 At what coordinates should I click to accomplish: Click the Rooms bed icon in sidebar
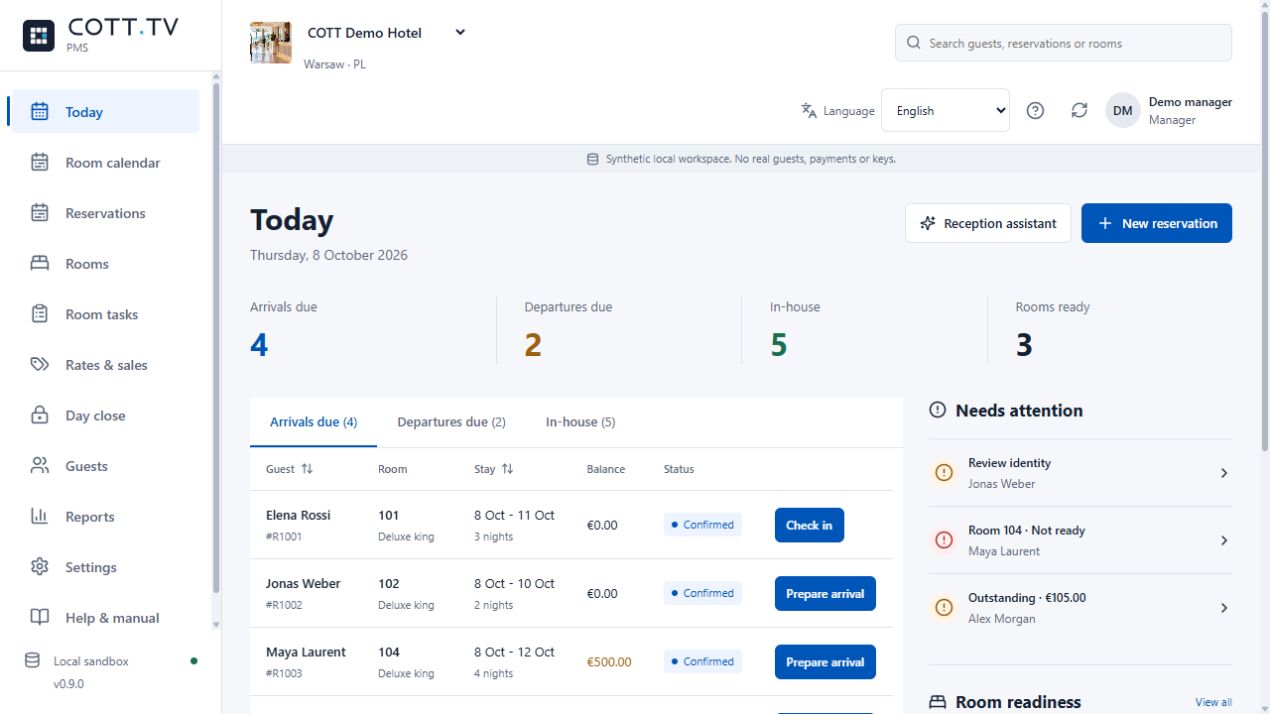click(40, 264)
